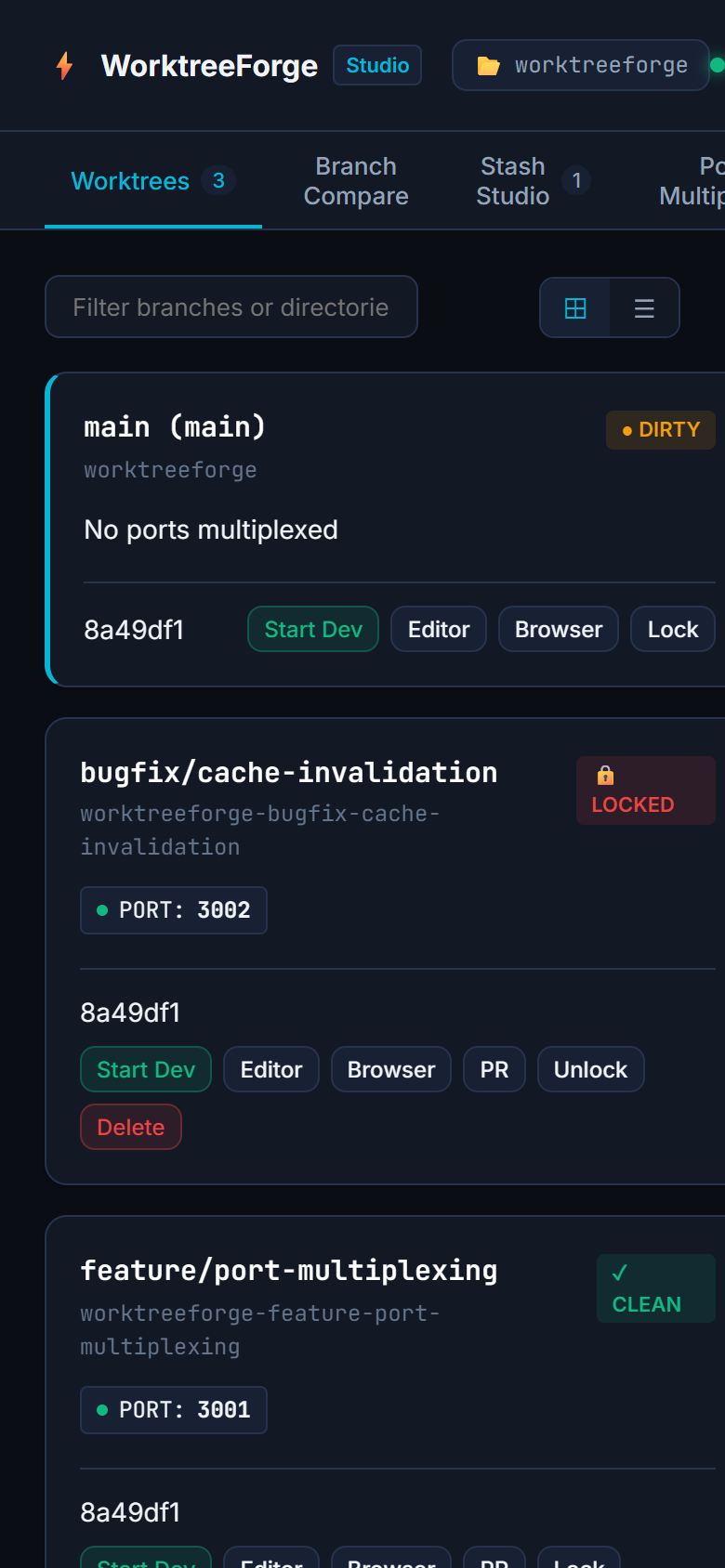The image size is (725, 1568).
Task: Open the Worktrees tab
Action: click(153, 181)
